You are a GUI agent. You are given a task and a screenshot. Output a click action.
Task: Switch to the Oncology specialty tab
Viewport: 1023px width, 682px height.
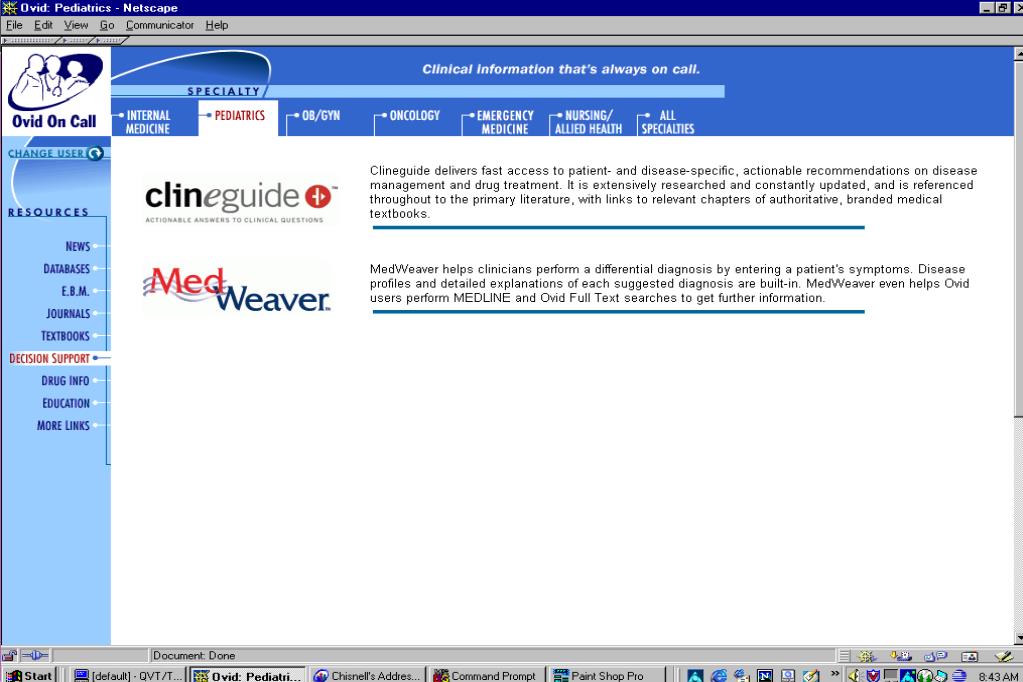[x=414, y=116]
